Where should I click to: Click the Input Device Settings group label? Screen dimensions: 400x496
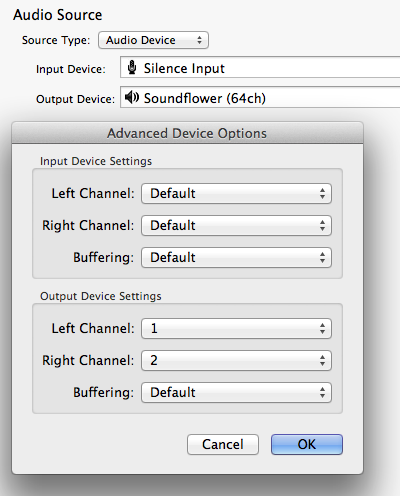pos(96,161)
